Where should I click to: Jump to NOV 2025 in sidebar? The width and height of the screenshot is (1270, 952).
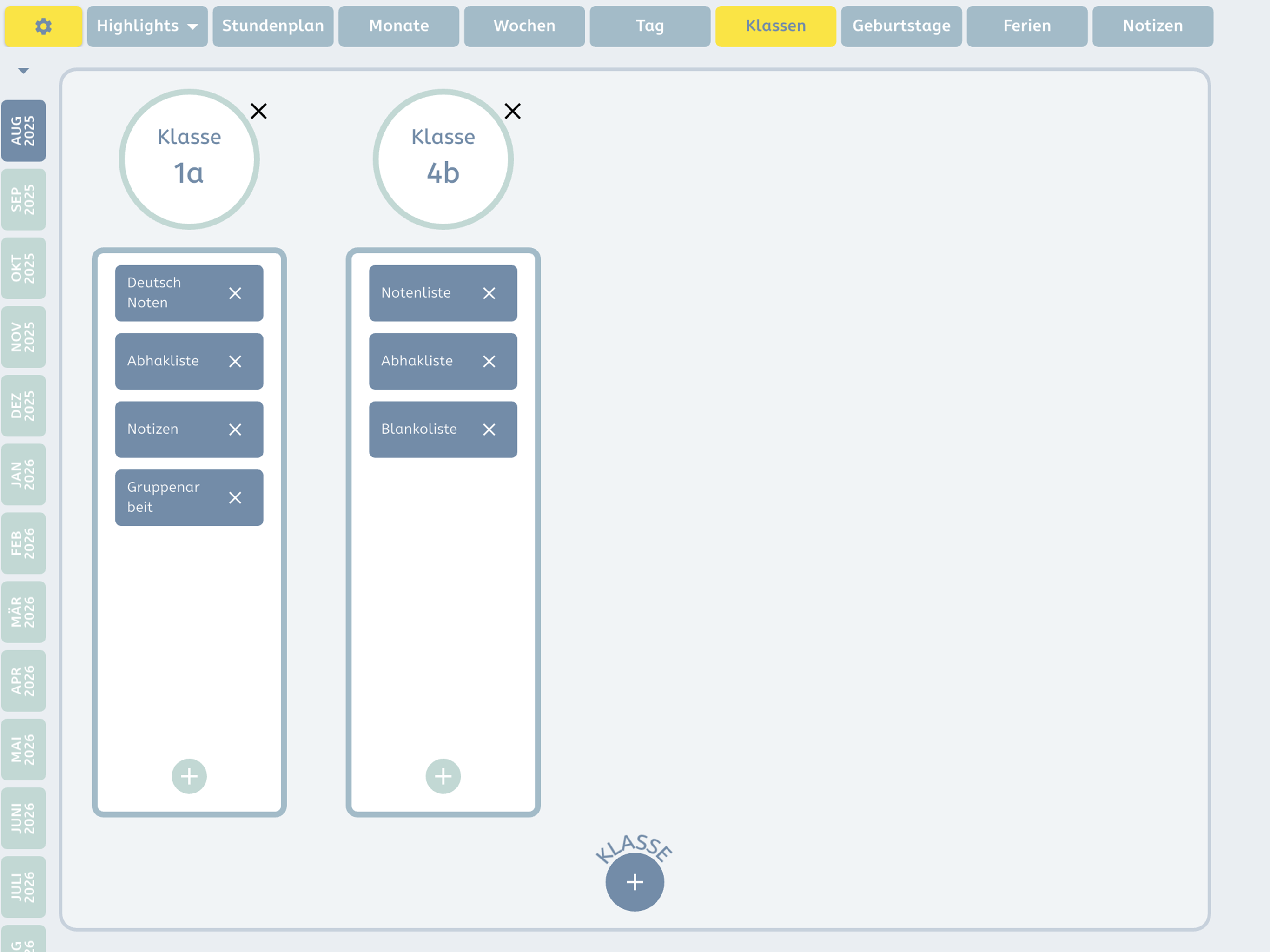point(24,337)
